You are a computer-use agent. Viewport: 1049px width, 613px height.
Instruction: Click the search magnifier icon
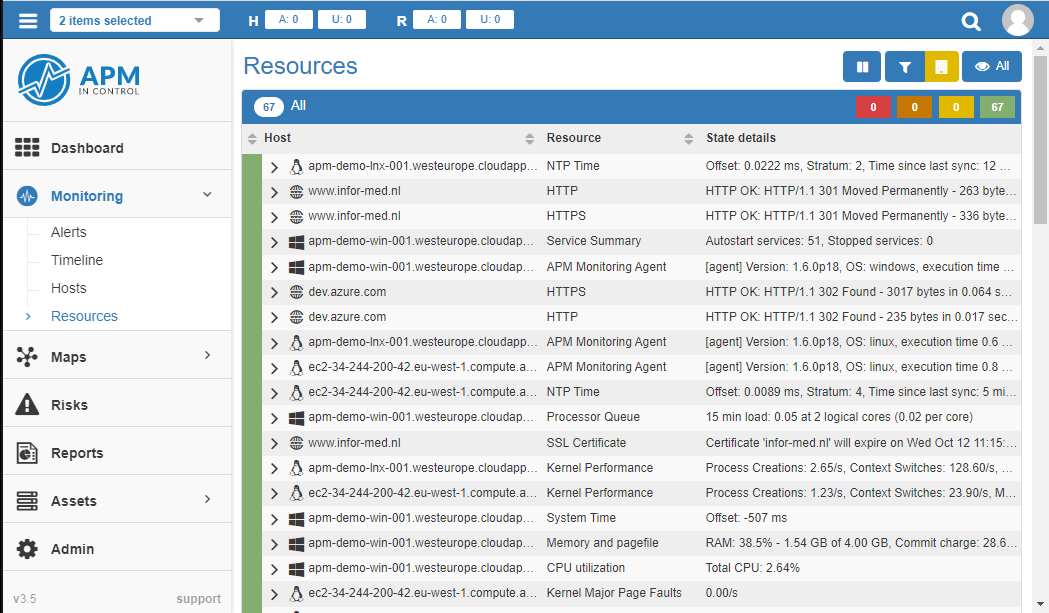(971, 21)
